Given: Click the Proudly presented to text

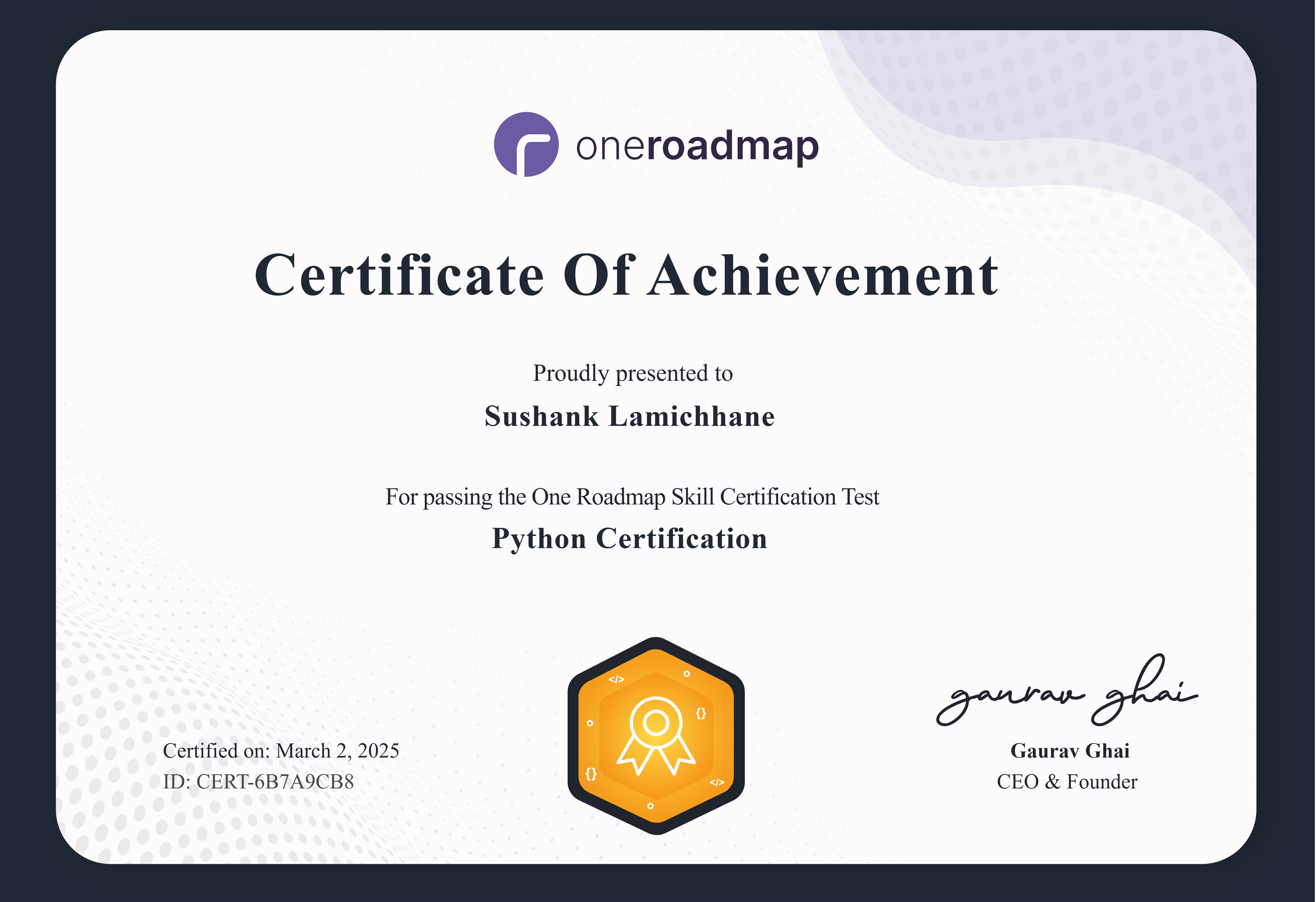Looking at the screenshot, I should pos(632,374).
